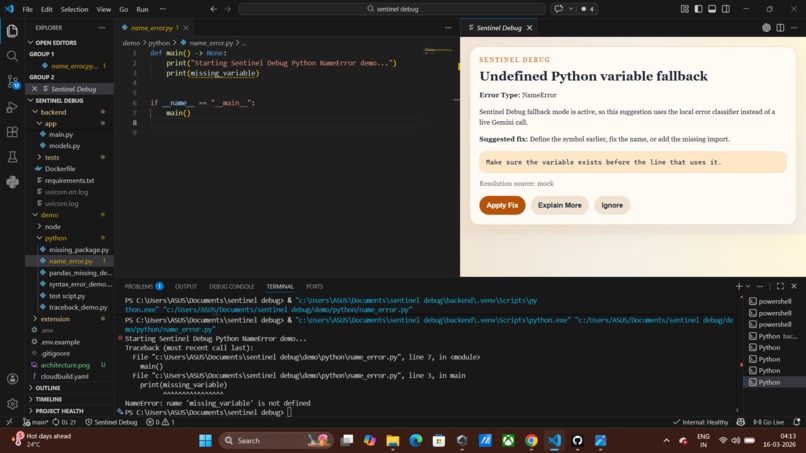The image size is (806, 453).
Task: Open notifications bell in status bar
Action: click(797, 422)
